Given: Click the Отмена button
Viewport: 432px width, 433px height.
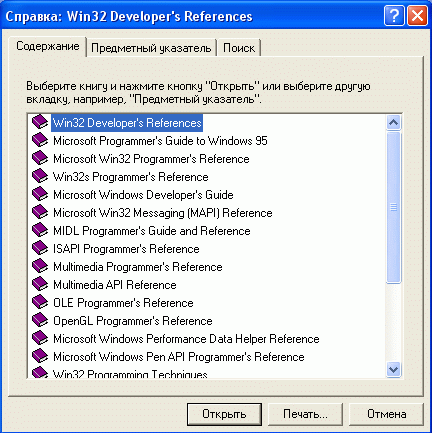Looking at the screenshot, I should click(x=386, y=414).
